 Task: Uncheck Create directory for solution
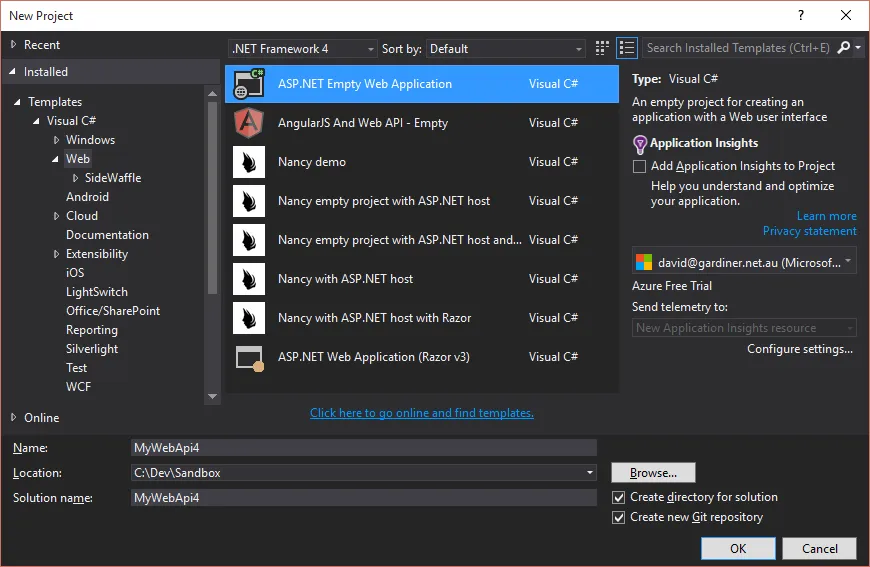(618, 497)
